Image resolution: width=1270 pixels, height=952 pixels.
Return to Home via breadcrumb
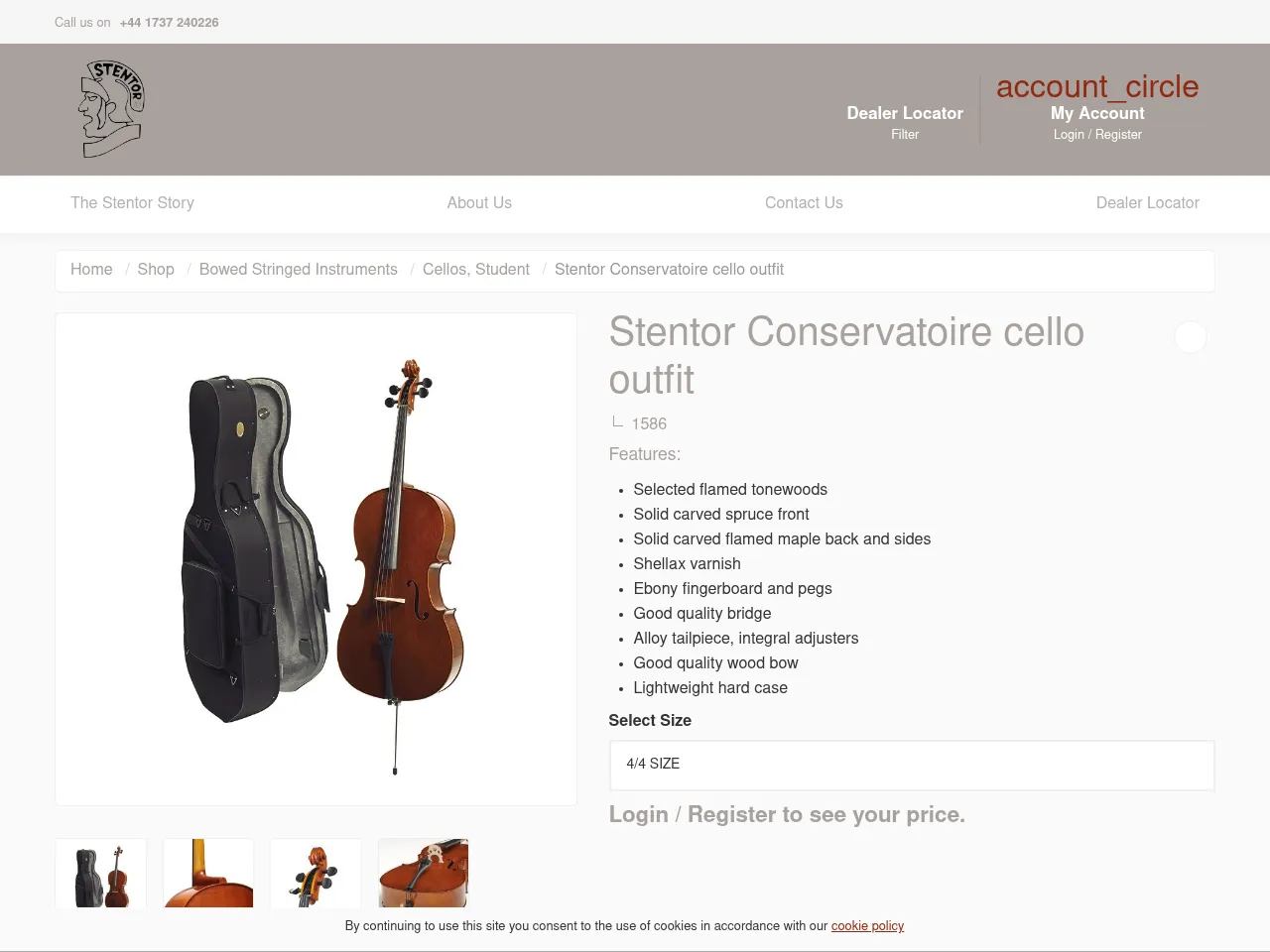click(91, 269)
